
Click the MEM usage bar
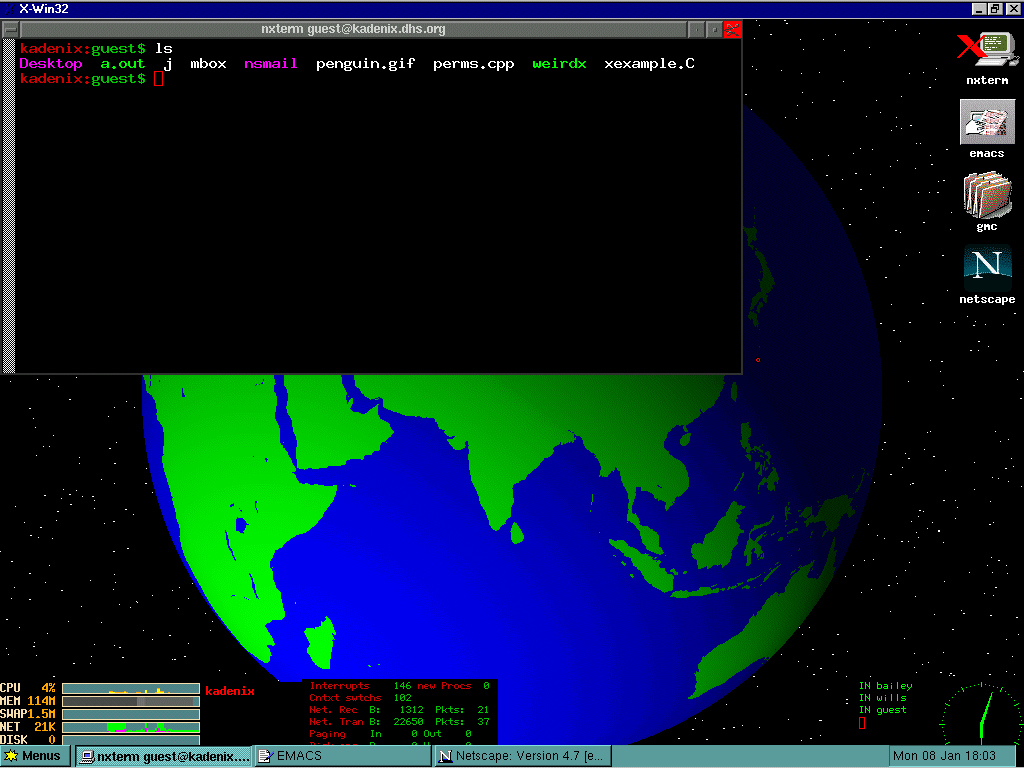[x=131, y=701]
